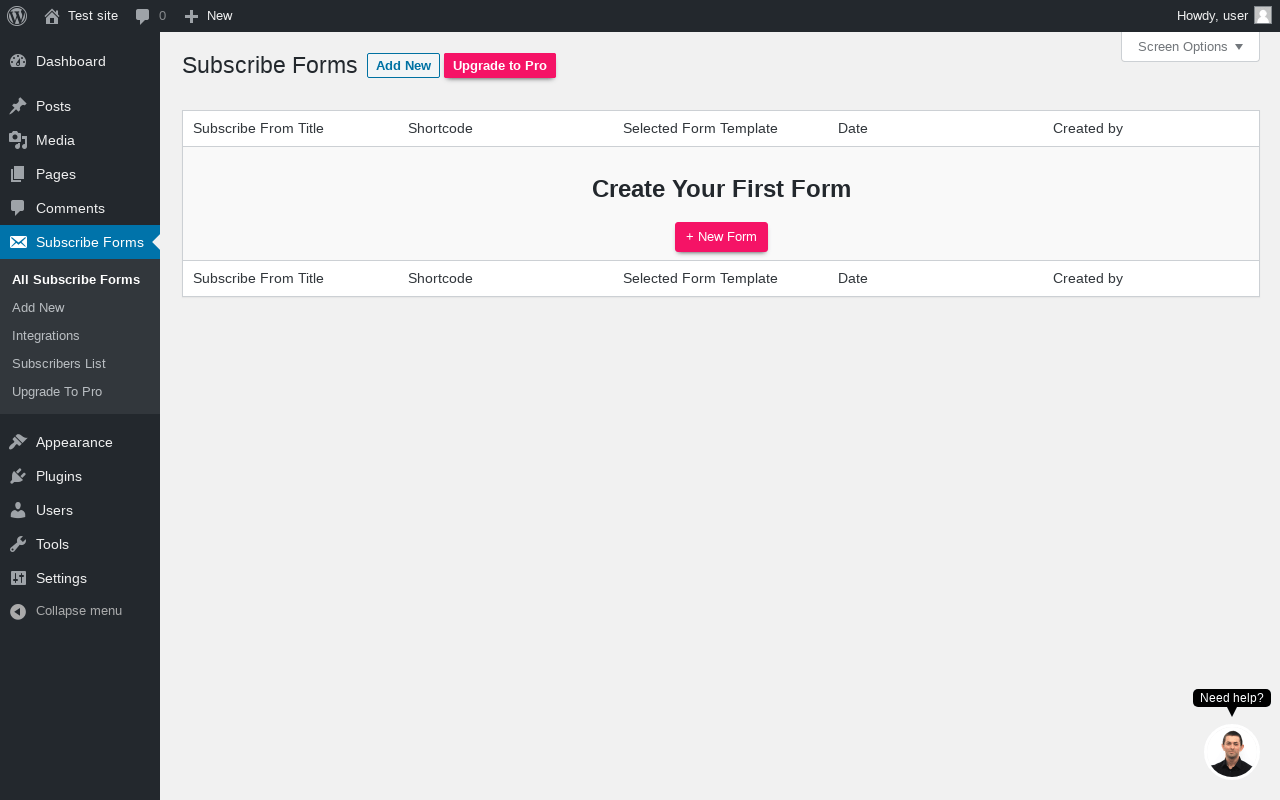Image resolution: width=1280 pixels, height=800 pixels.
Task: Click the Dashboard gauge icon
Action: pos(18,61)
